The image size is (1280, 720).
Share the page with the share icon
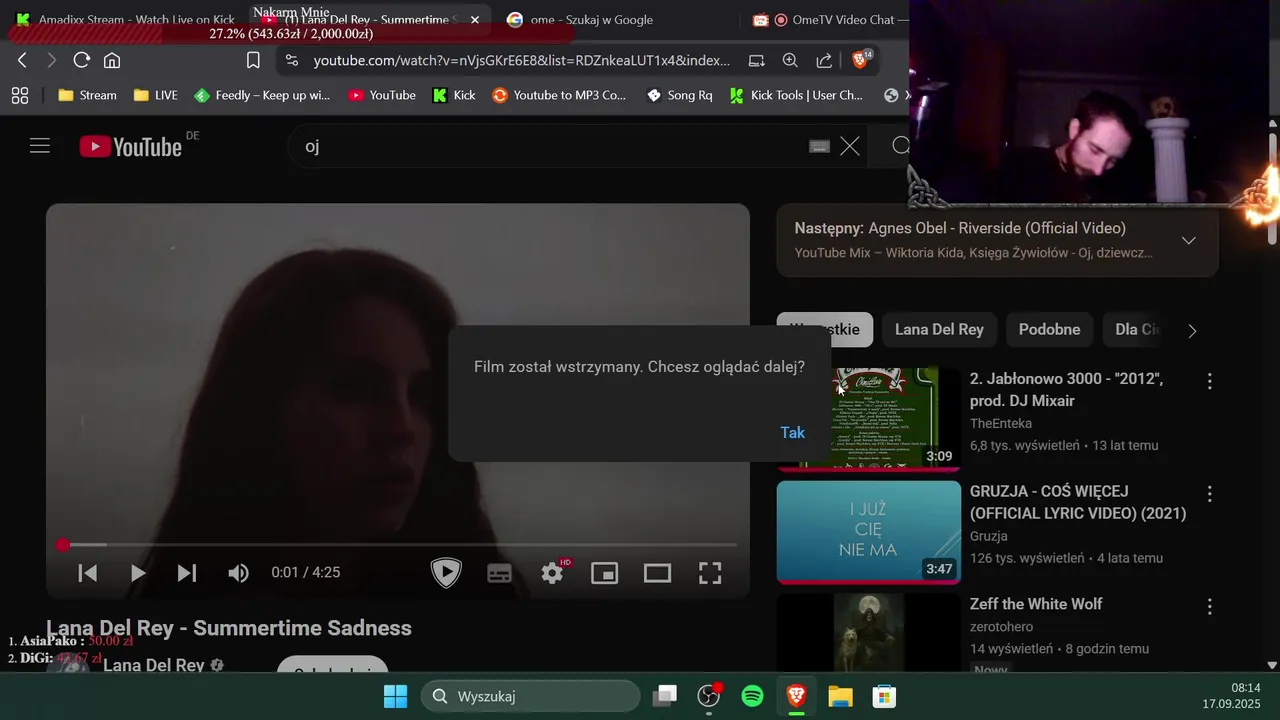(824, 60)
